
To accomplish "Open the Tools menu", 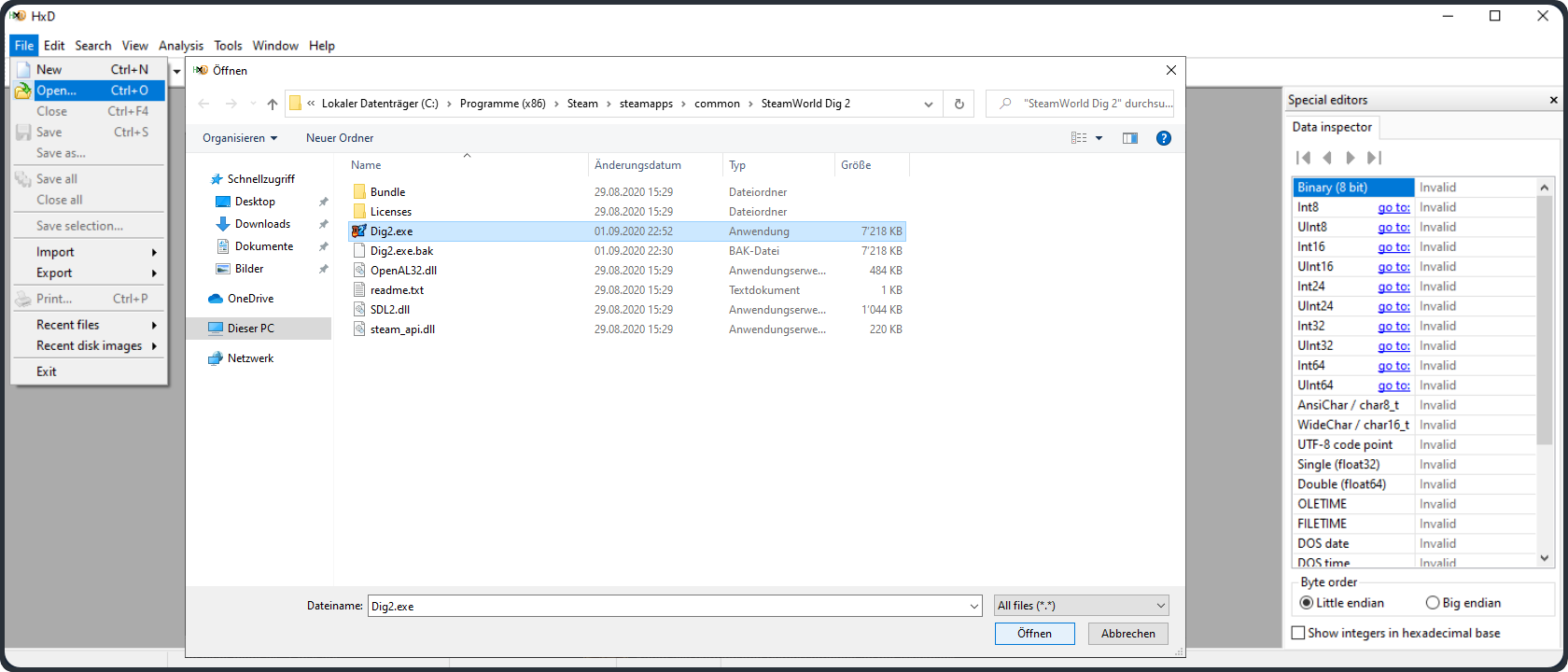I will (x=228, y=46).
